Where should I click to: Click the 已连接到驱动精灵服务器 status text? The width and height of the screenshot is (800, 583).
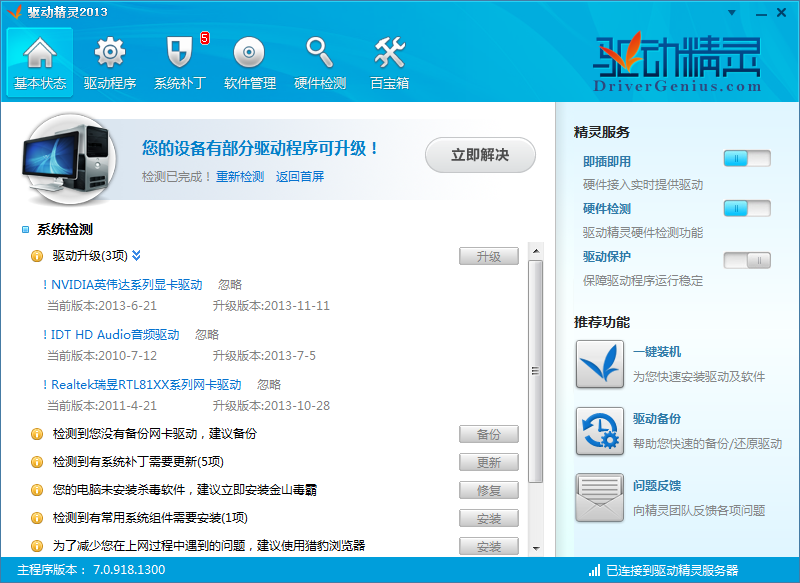tap(672, 570)
